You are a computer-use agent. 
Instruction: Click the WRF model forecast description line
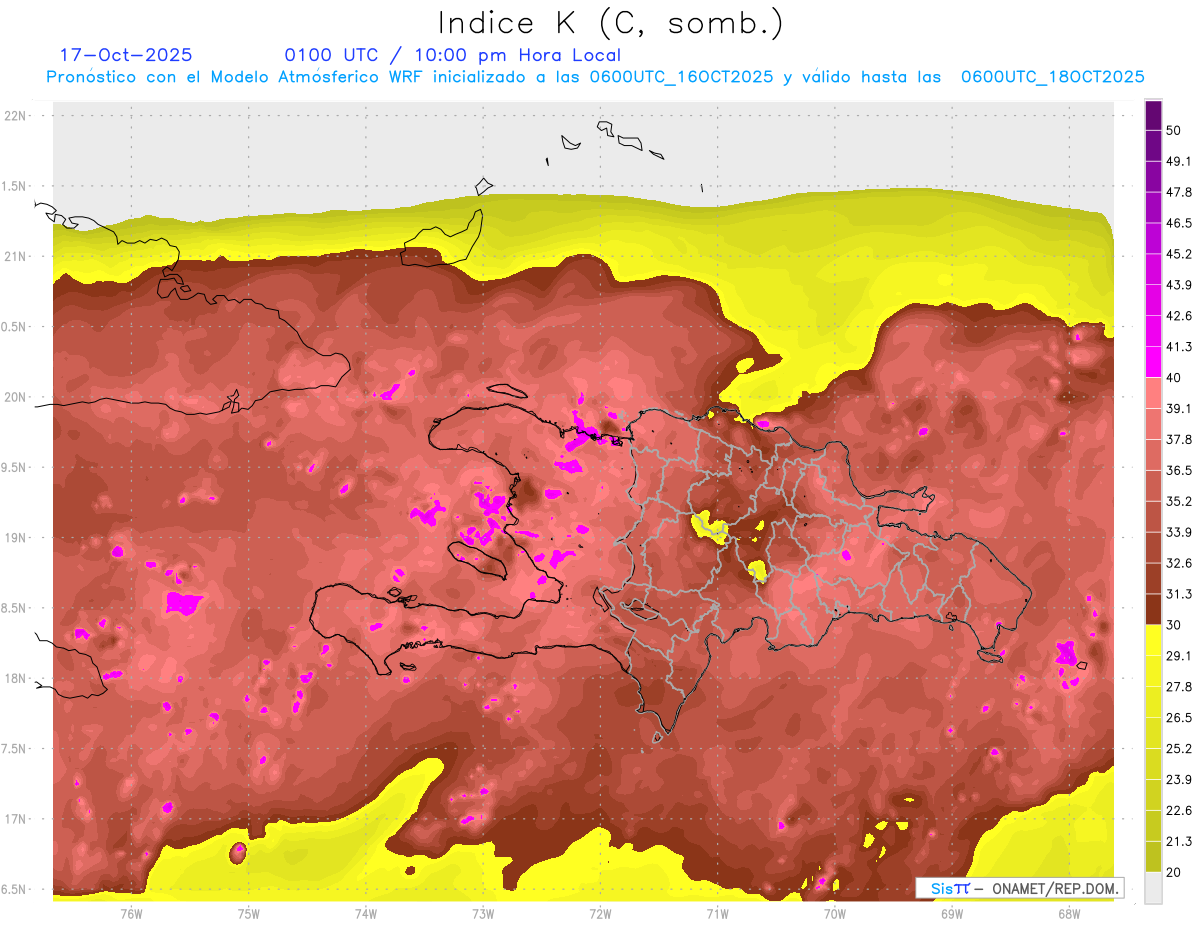click(595, 77)
